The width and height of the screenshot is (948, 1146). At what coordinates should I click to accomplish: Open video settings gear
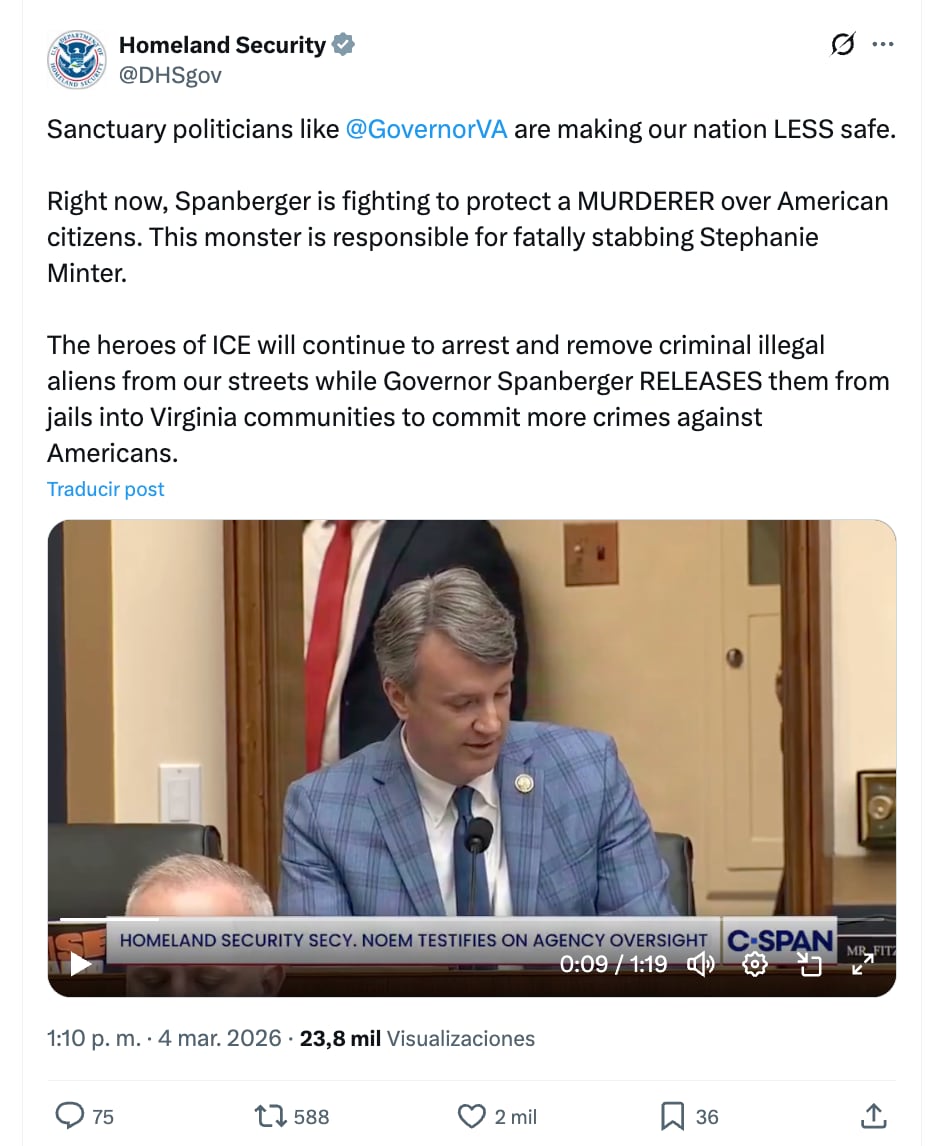[x=754, y=965]
